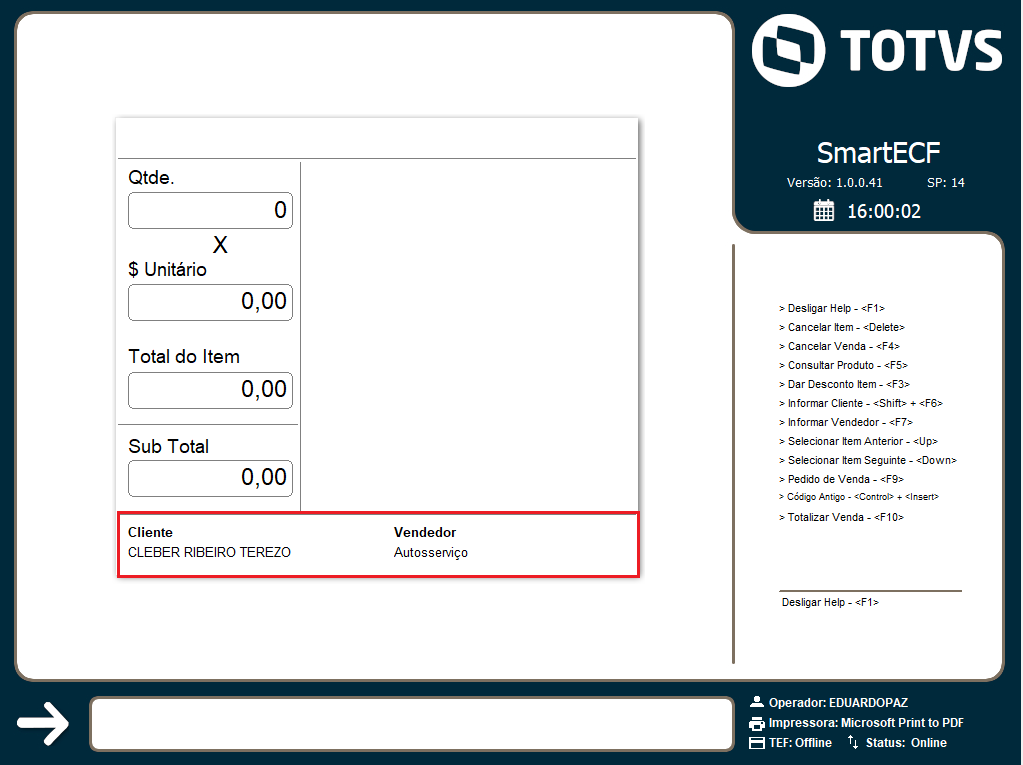Select the operator user icon
Screen dimensions: 1023x765
pyautogui.click(x=757, y=702)
